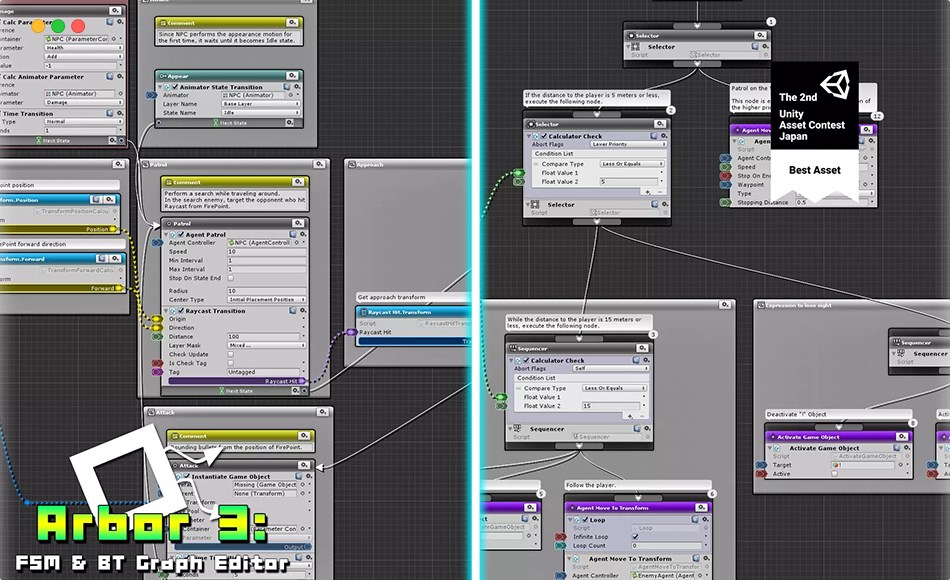Open the gear icon on the Calculator Check component
950x580 pixels.
tap(663, 135)
